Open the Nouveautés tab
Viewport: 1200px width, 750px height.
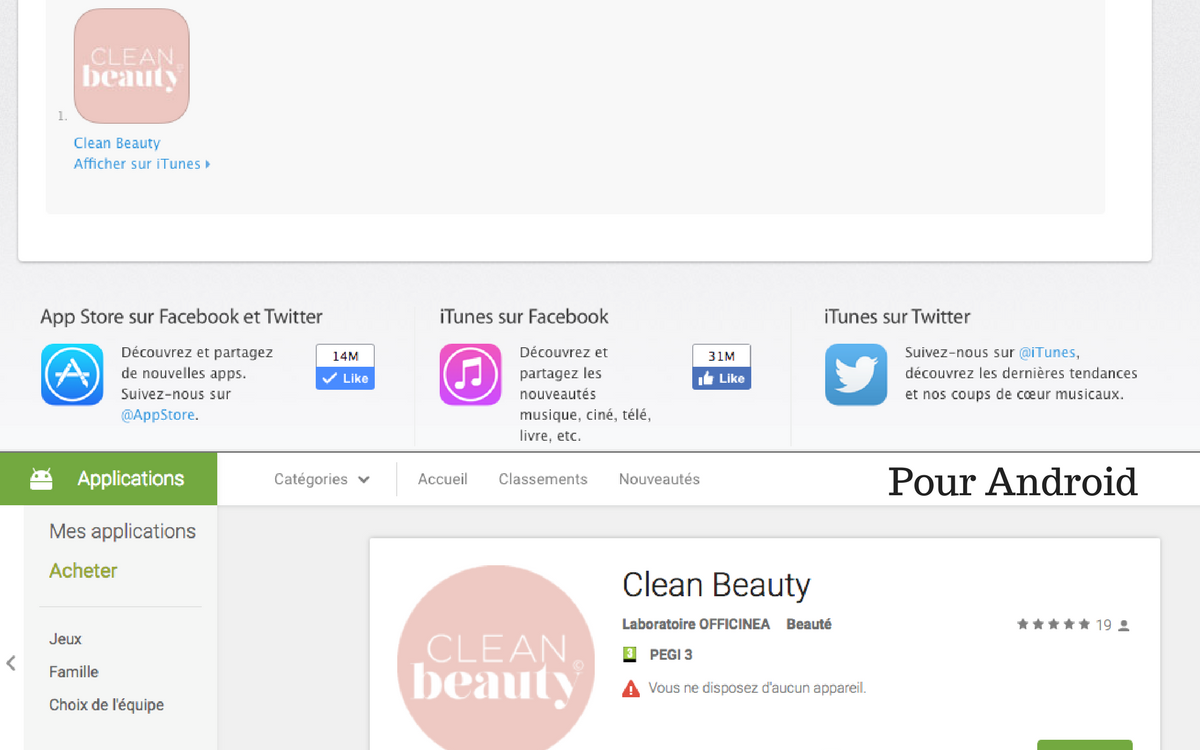[x=659, y=479]
